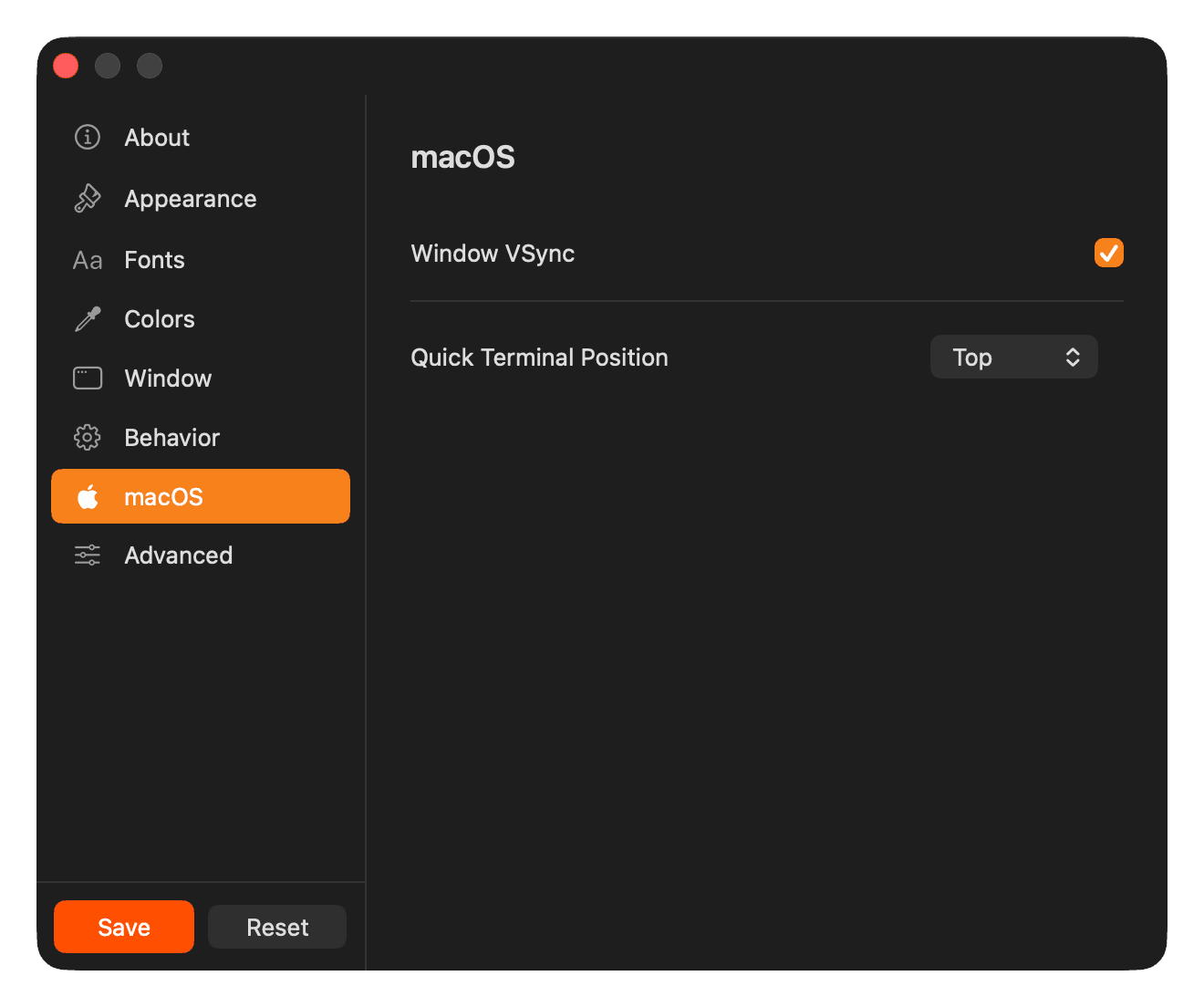Select the Appearance paintbrush icon

click(87, 198)
